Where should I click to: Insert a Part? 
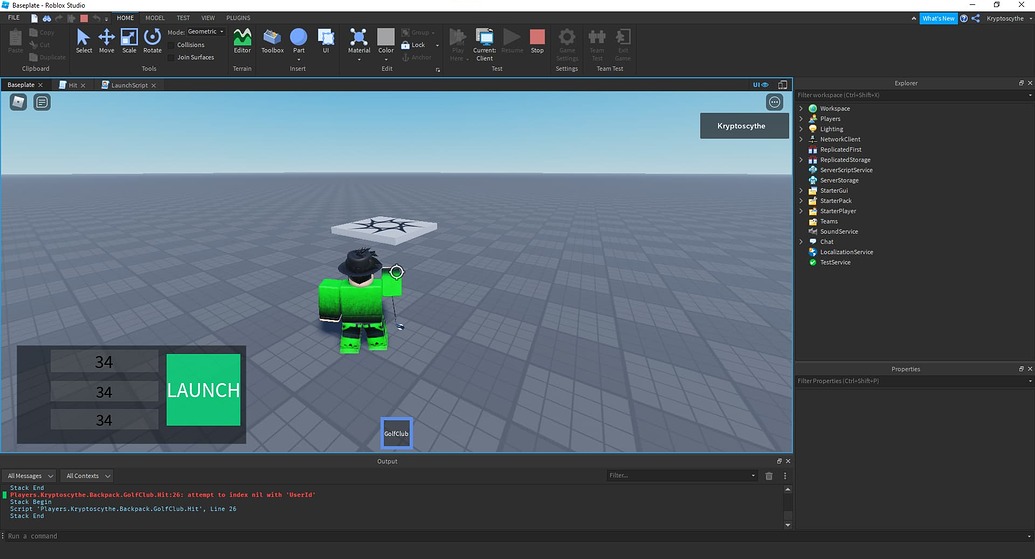click(x=298, y=41)
